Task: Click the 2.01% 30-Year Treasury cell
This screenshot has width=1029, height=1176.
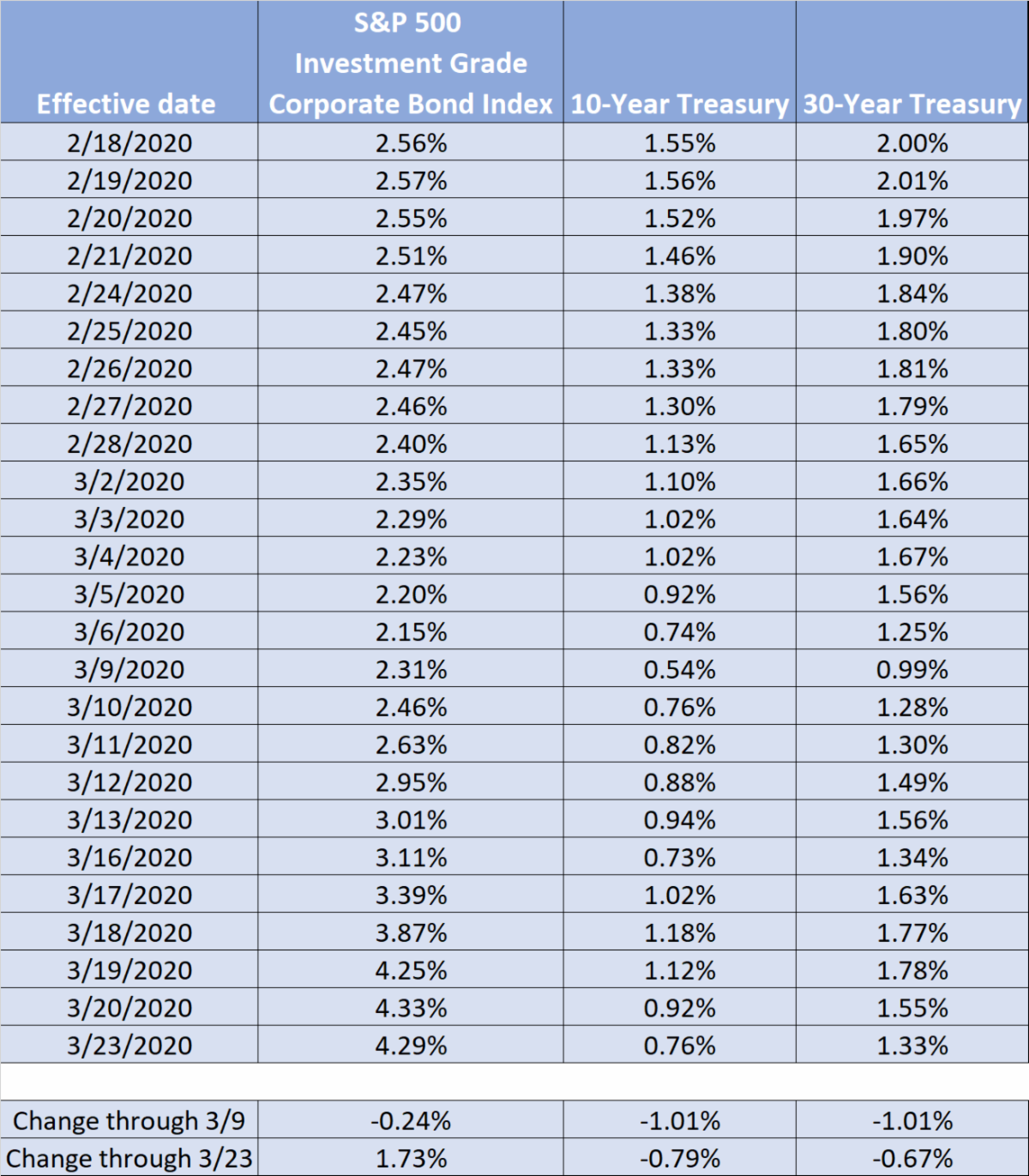Action: [x=912, y=180]
